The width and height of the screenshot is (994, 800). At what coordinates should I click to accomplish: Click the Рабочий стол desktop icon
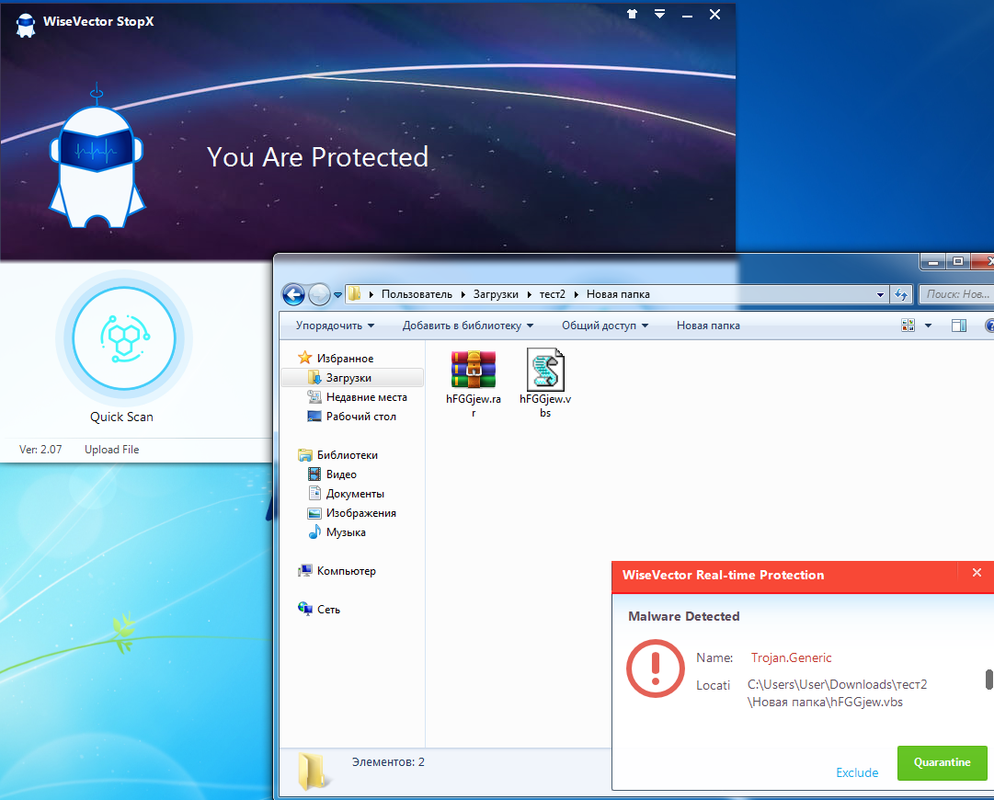point(314,416)
